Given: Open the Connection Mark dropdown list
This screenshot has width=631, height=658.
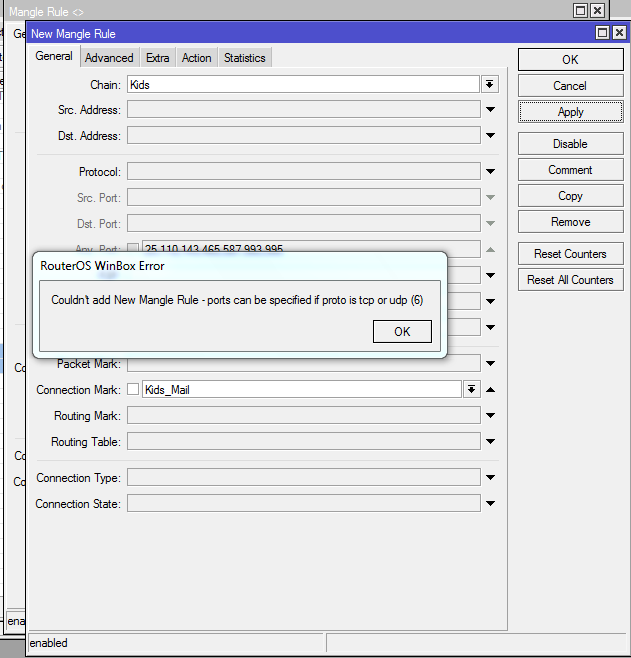Looking at the screenshot, I should (x=472, y=389).
